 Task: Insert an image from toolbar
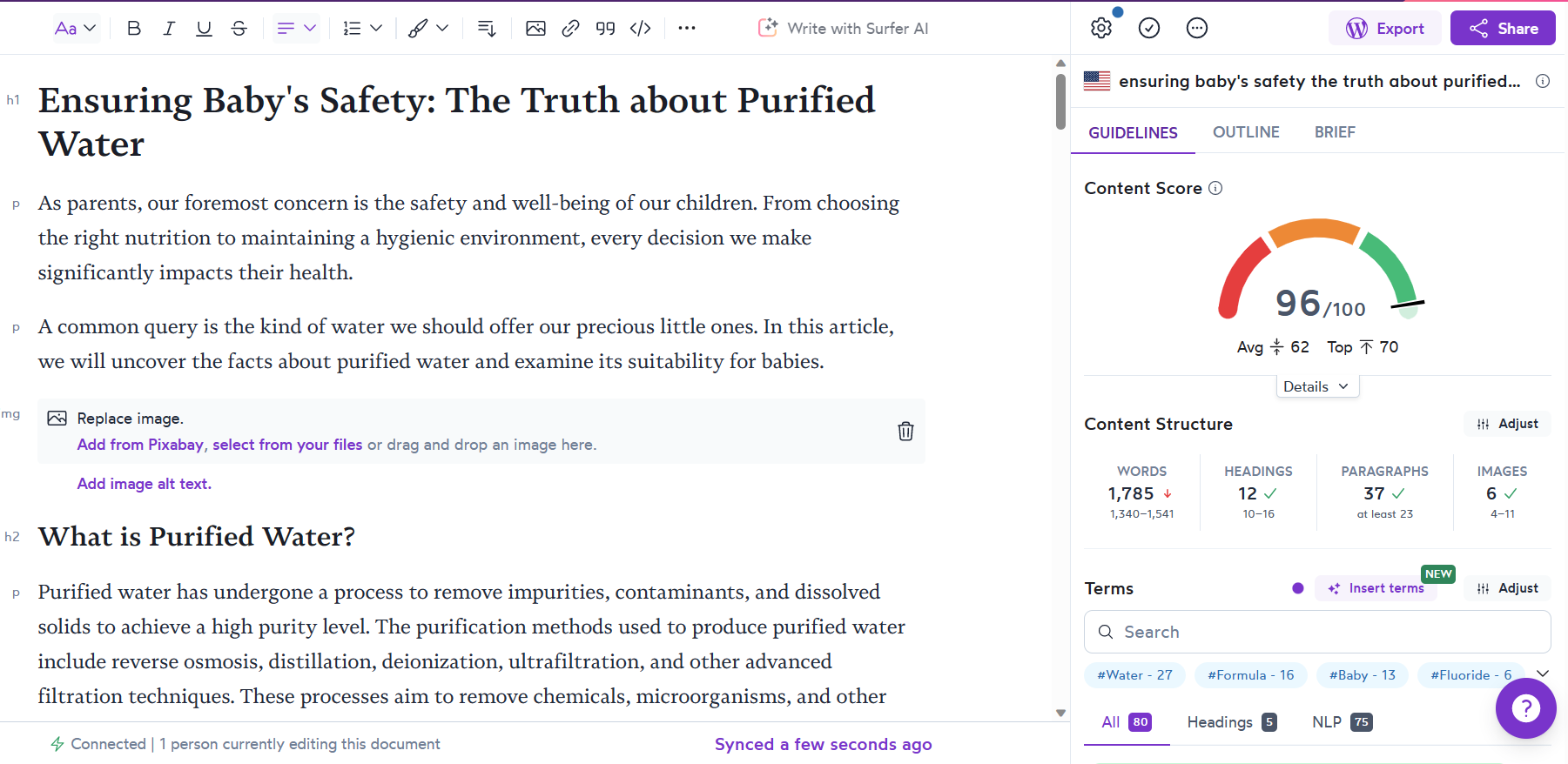(x=535, y=29)
